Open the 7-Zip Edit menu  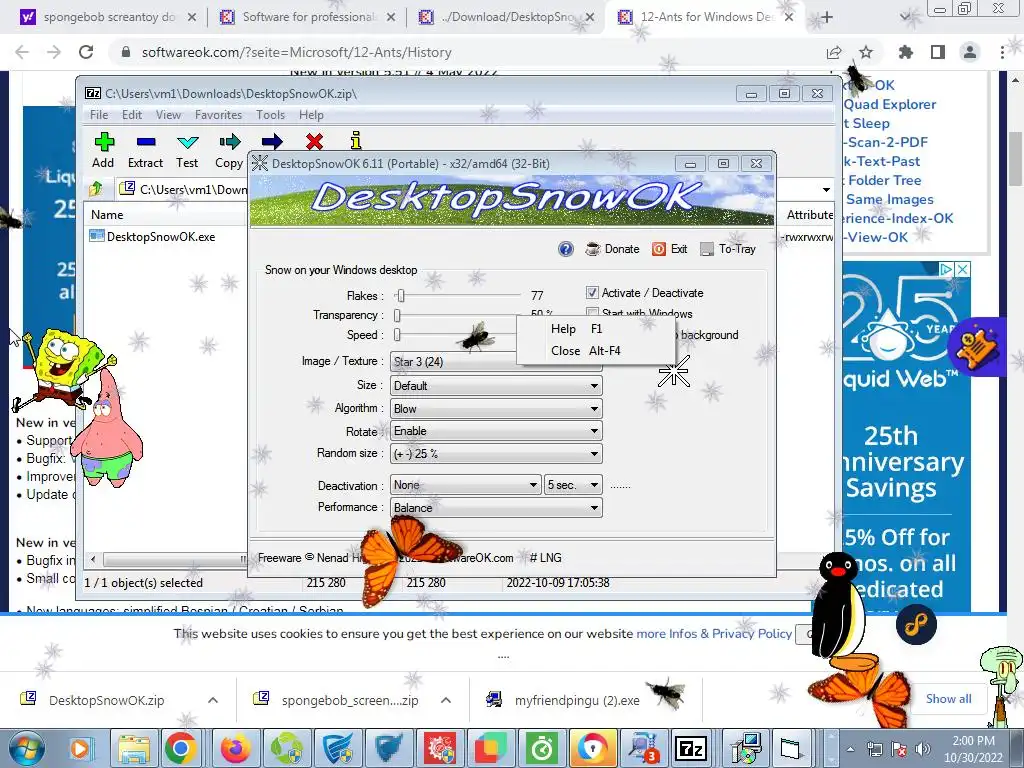(132, 115)
